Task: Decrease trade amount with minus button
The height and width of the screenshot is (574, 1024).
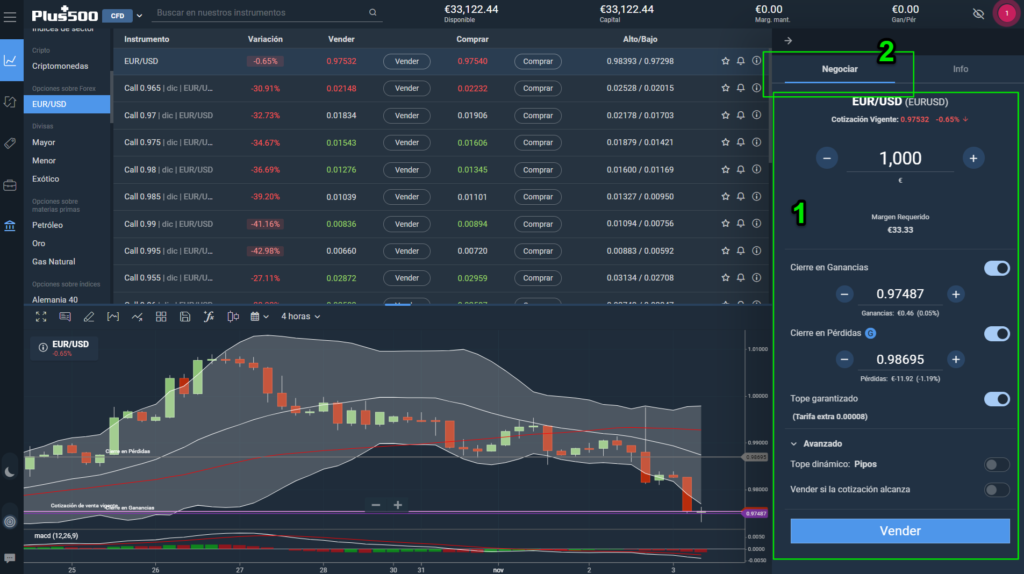Action: [x=827, y=158]
